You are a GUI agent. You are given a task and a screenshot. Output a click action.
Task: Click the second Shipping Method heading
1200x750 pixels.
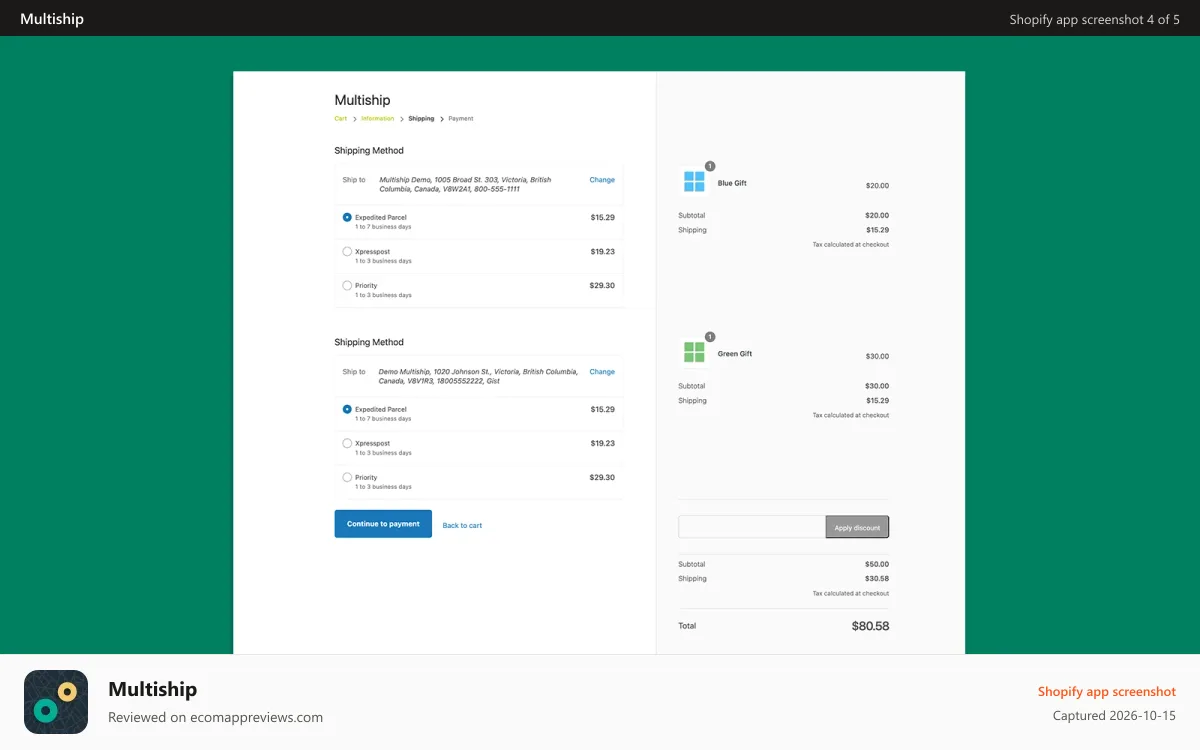coord(369,343)
